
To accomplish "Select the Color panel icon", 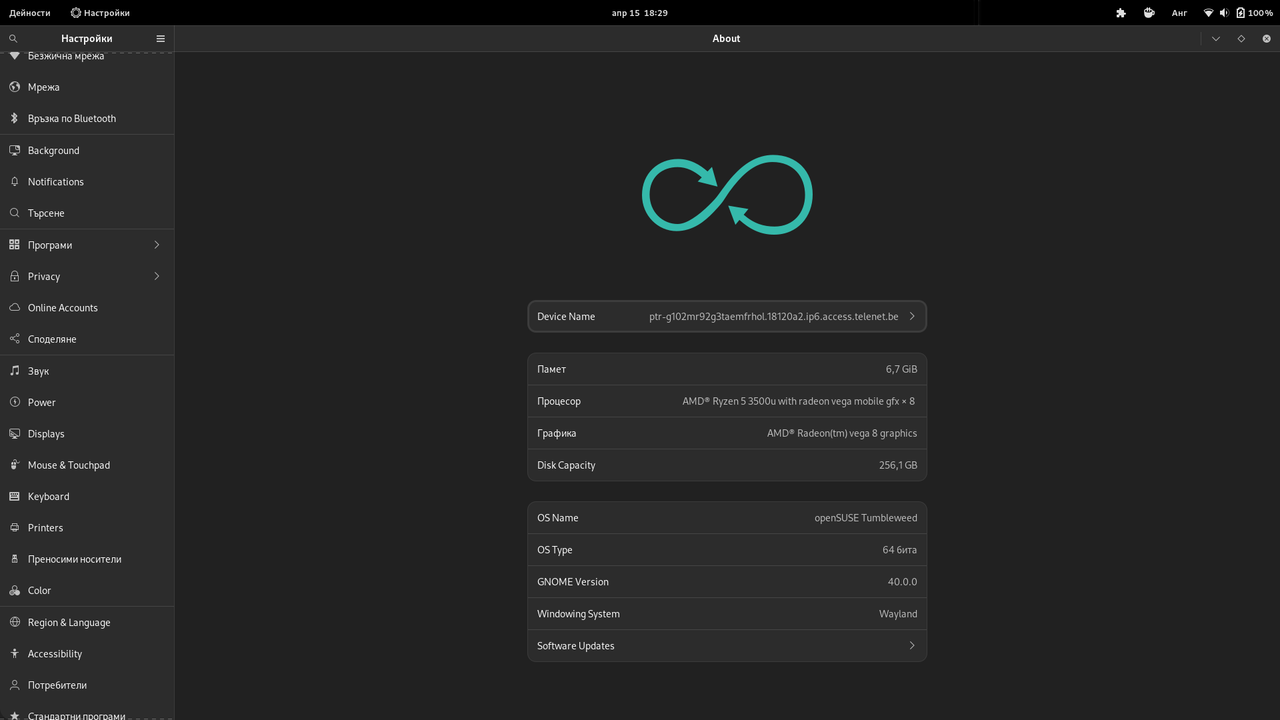I will (x=14, y=591).
